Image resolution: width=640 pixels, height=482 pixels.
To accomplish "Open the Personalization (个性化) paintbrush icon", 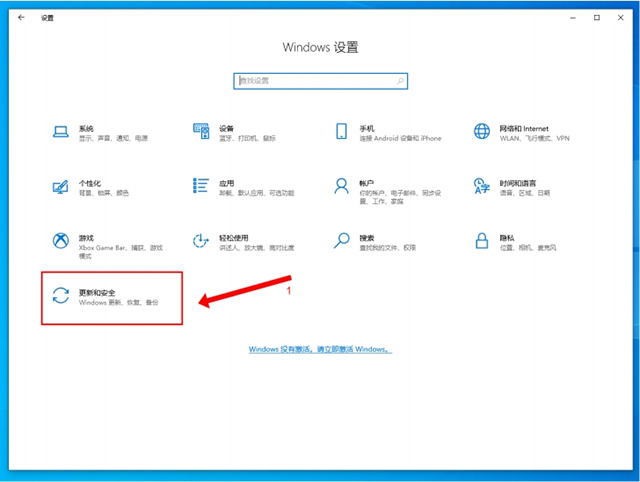I will click(60, 187).
